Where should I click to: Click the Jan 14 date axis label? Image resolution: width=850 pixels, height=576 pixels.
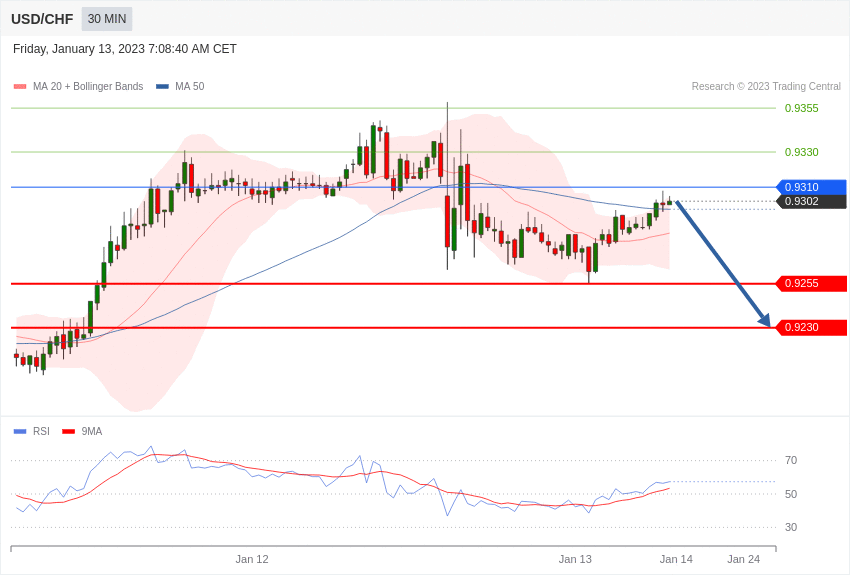tap(676, 559)
